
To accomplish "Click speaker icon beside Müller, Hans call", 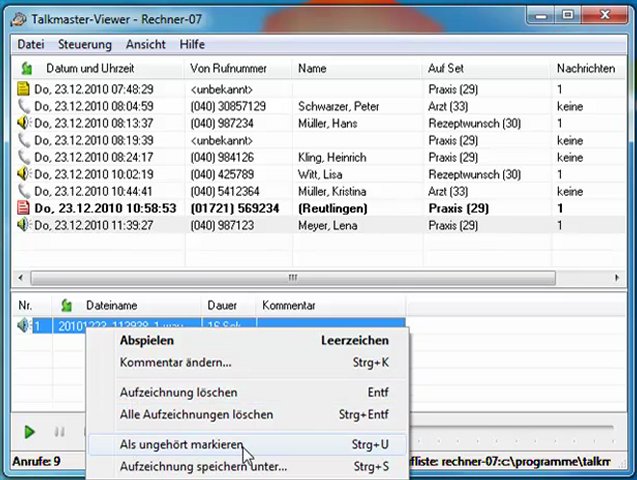I will 24,123.
